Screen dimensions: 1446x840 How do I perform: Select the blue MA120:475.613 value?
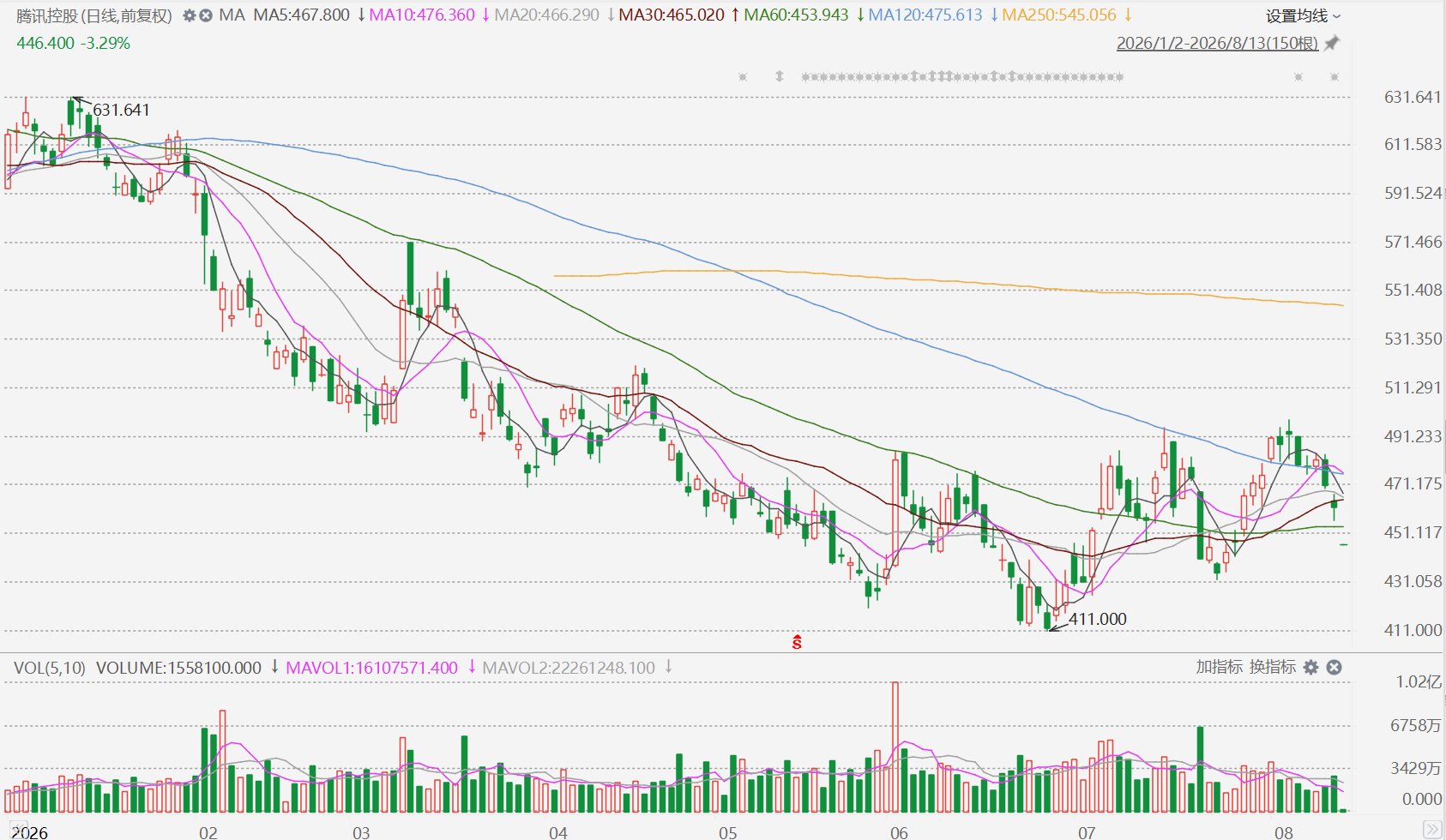(x=925, y=15)
